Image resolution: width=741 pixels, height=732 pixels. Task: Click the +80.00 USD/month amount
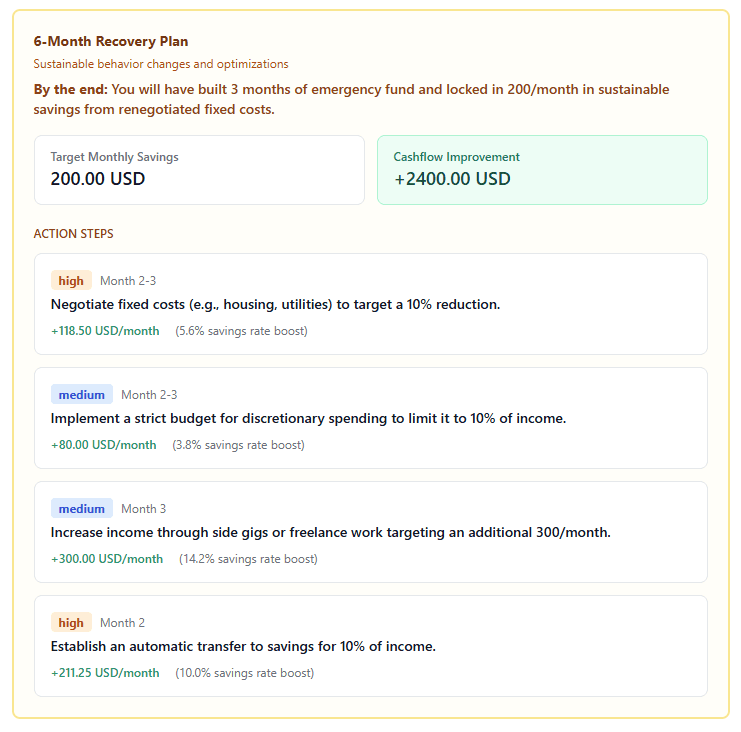click(x=104, y=445)
